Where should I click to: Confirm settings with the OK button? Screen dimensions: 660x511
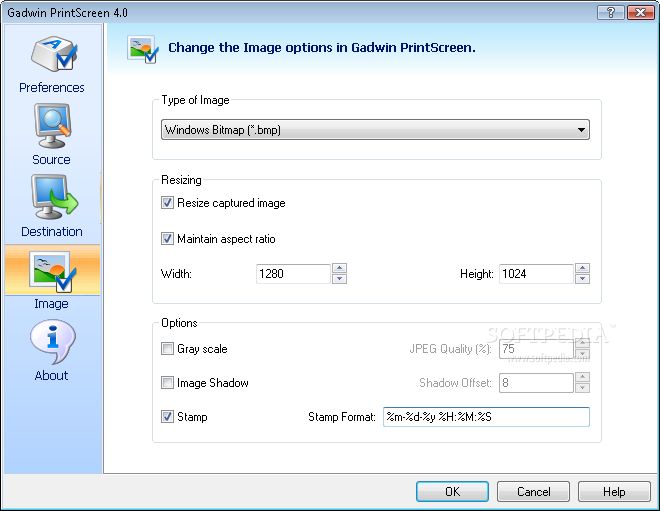point(452,492)
